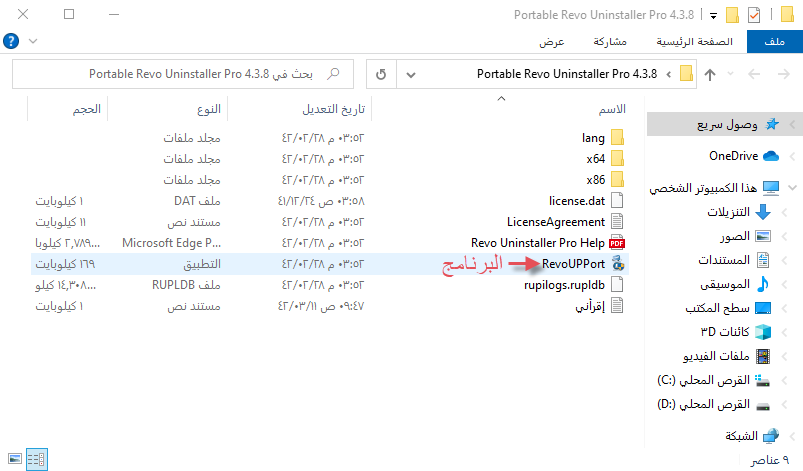Image resolution: width=803 pixels, height=471 pixels.
Task: Expand التنزيلات tree node
Action: [784, 212]
